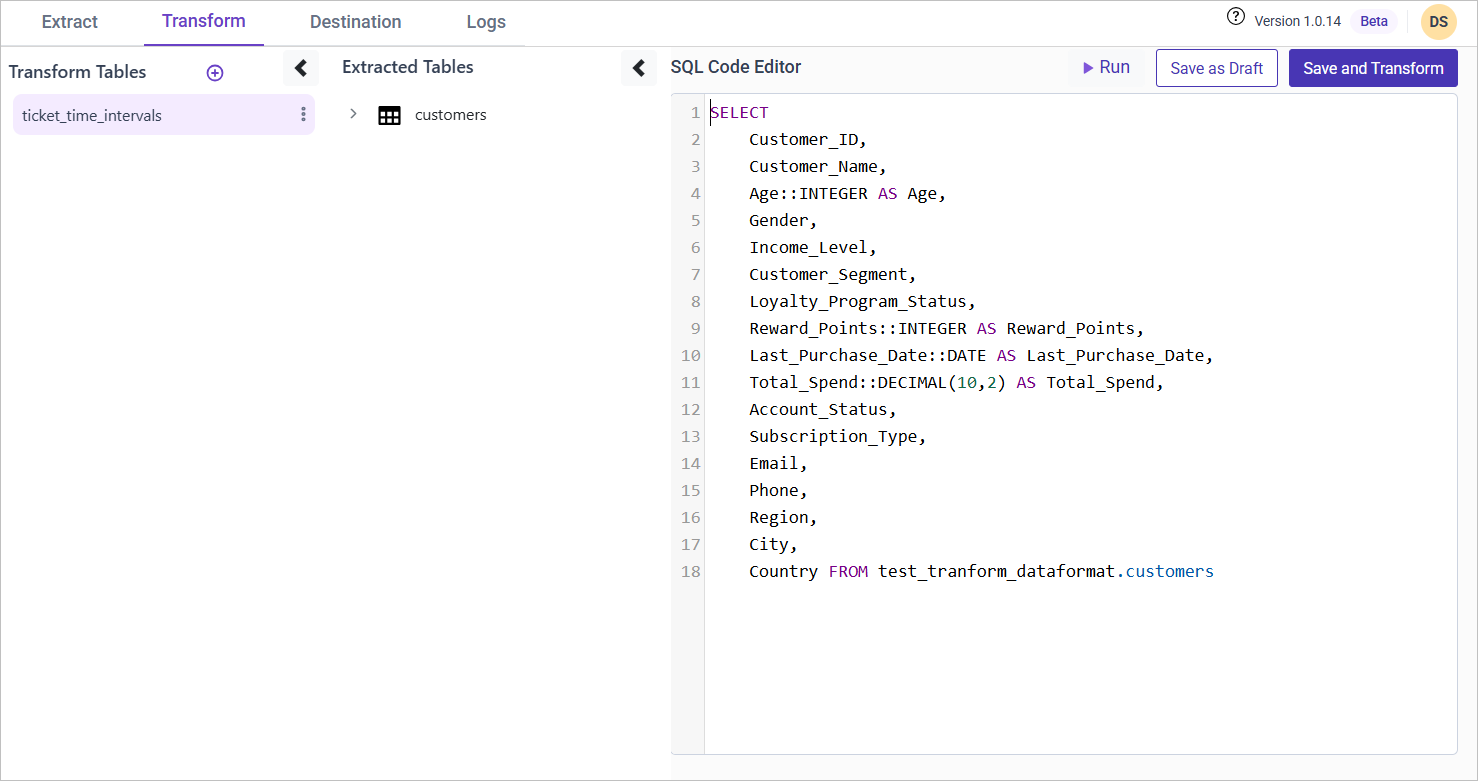Open the DS user avatar
The height and width of the screenshot is (781, 1478).
tap(1438, 22)
